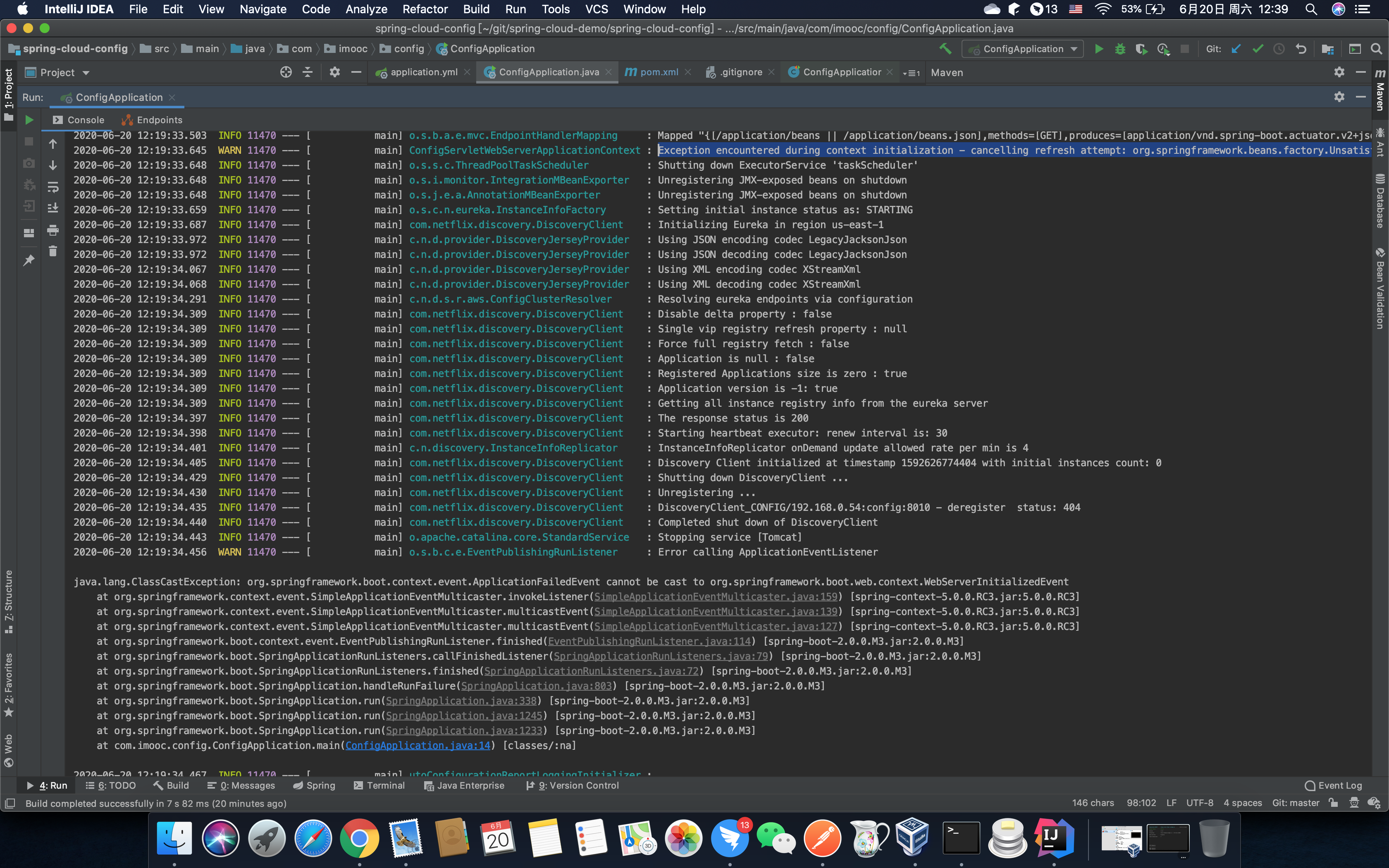
Task: Rerun ConfigApplication with green play icon
Action: [29, 120]
